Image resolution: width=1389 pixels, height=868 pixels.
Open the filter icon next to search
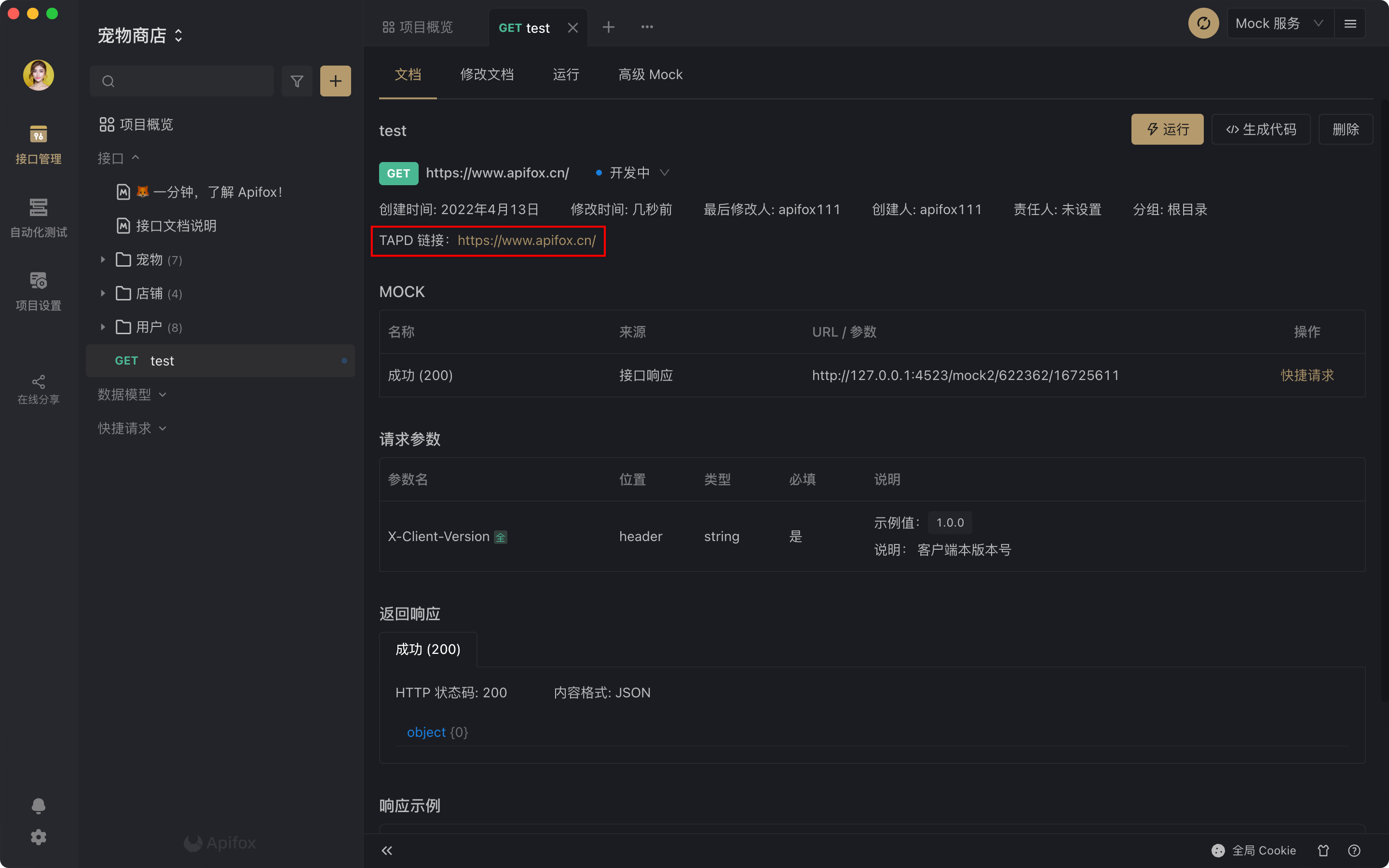coord(297,81)
